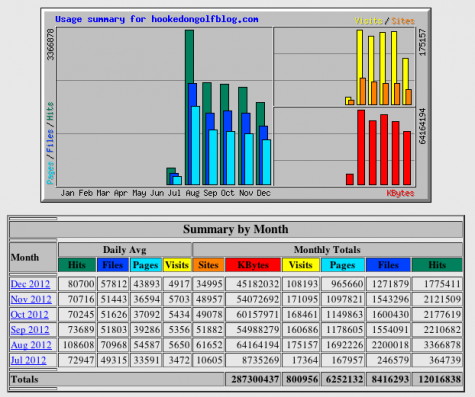Click the green 'Hits' header under Daily Avg
Image resolution: width=475 pixels, height=397 pixels.
tap(77, 265)
